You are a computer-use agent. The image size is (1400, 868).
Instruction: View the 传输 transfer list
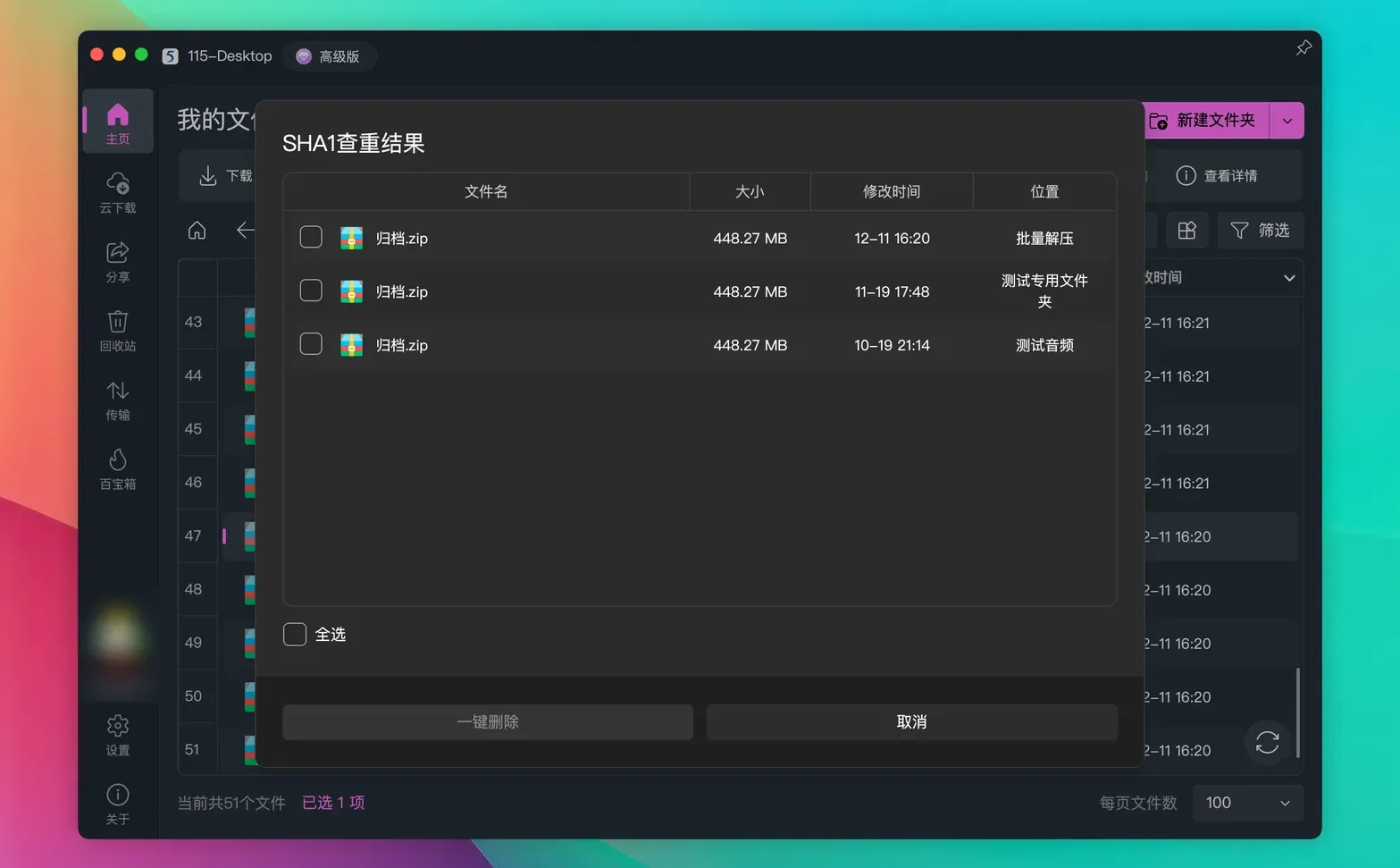(x=117, y=400)
